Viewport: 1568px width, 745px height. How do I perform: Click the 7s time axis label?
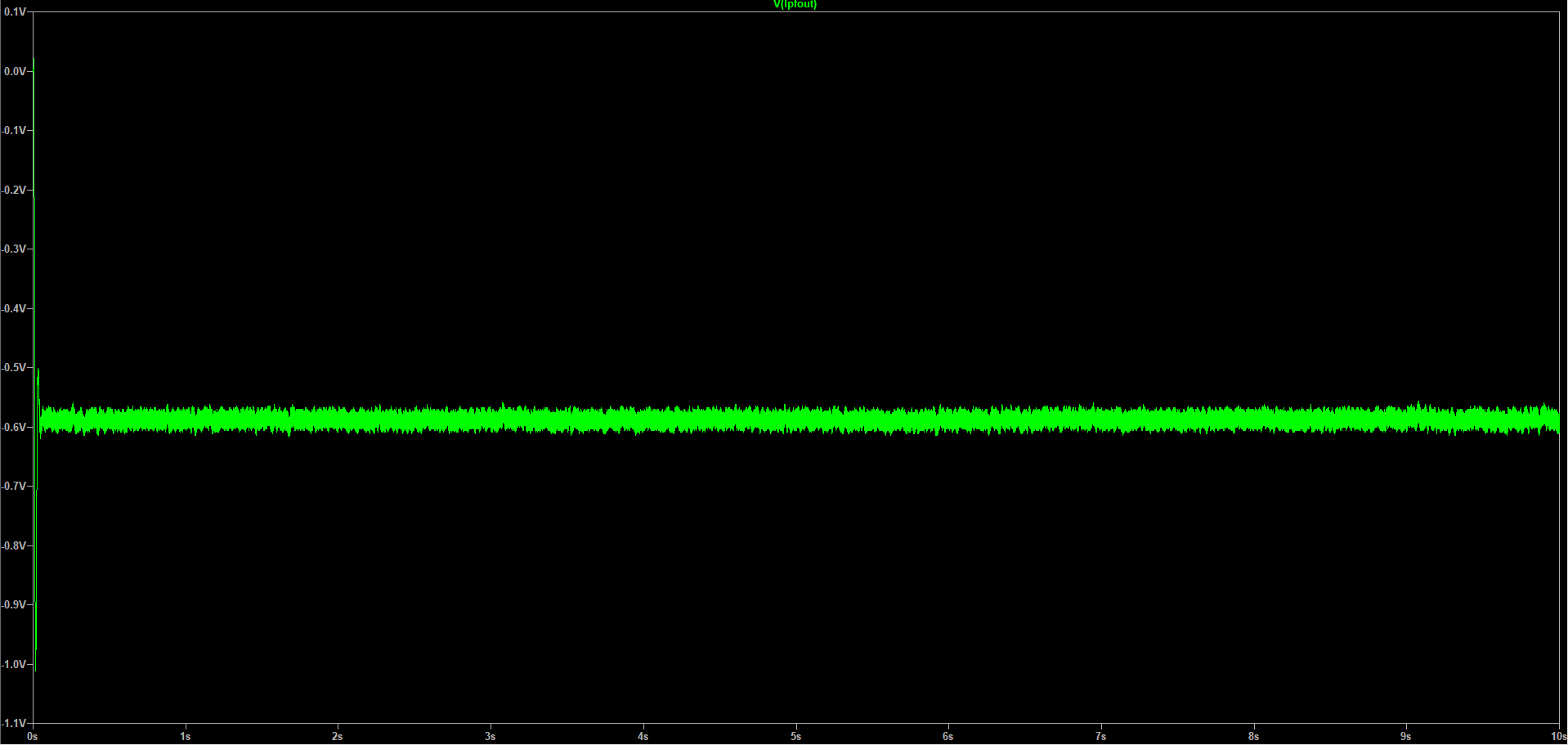pyautogui.click(x=1101, y=737)
